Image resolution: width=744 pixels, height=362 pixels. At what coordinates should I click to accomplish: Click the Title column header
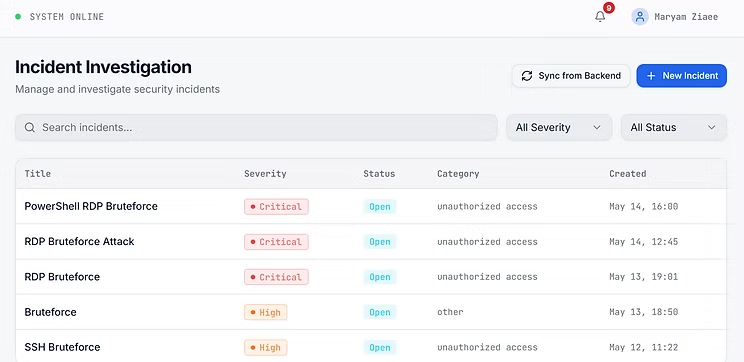[x=37, y=174]
